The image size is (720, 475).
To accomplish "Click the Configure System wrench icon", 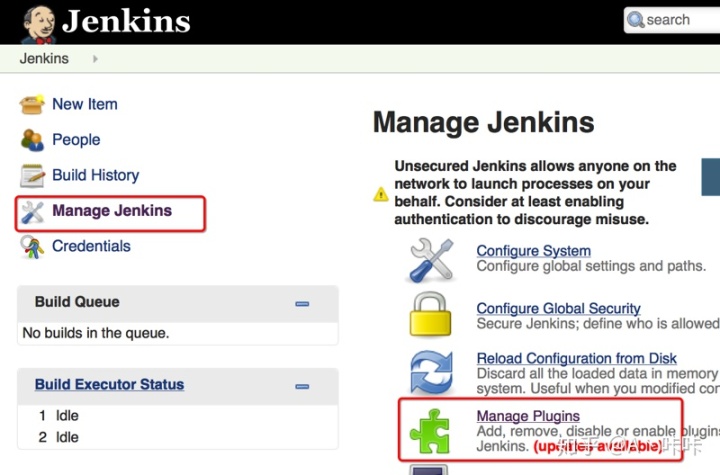I will 431,260.
